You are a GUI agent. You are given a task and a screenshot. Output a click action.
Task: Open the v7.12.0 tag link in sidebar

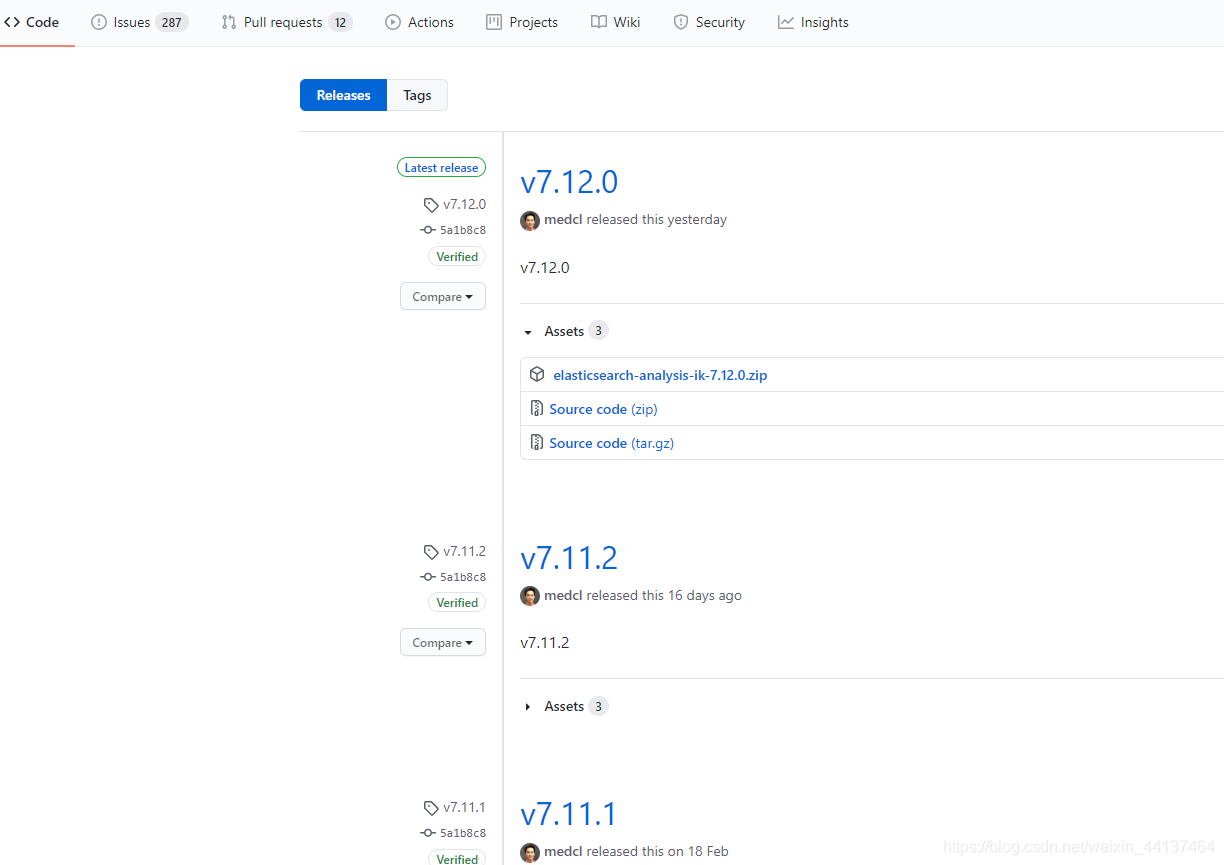[x=464, y=204]
